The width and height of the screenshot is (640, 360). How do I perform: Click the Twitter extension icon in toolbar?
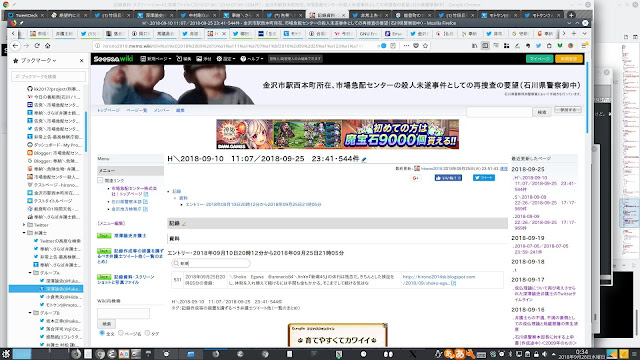point(538,46)
